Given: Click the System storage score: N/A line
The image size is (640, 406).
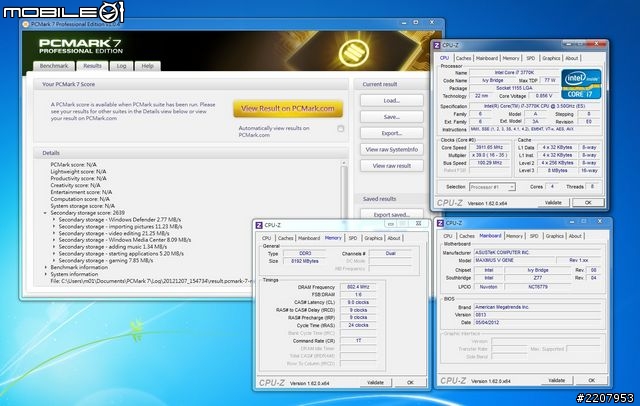Looking at the screenshot, I should [82, 206].
